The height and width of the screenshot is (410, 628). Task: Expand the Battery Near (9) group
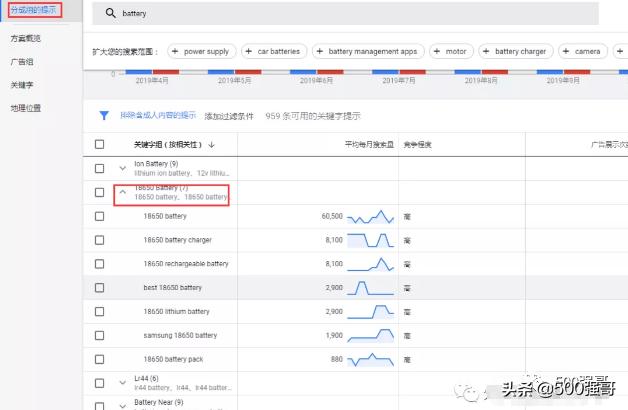point(123,406)
